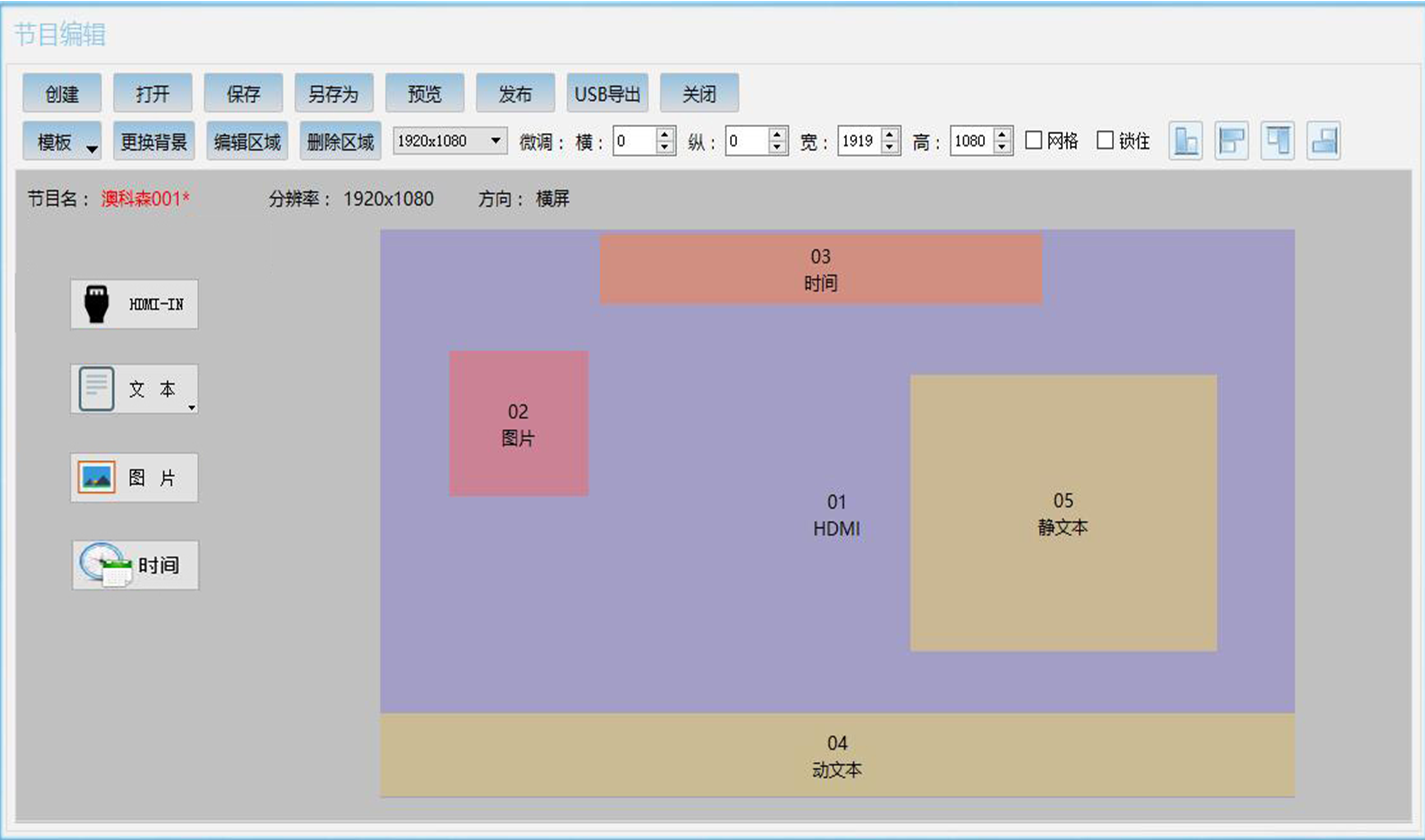Image resolution: width=1425 pixels, height=840 pixels.
Task: Click inside the 宽 width input field
Action: pyautogui.click(x=858, y=141)
